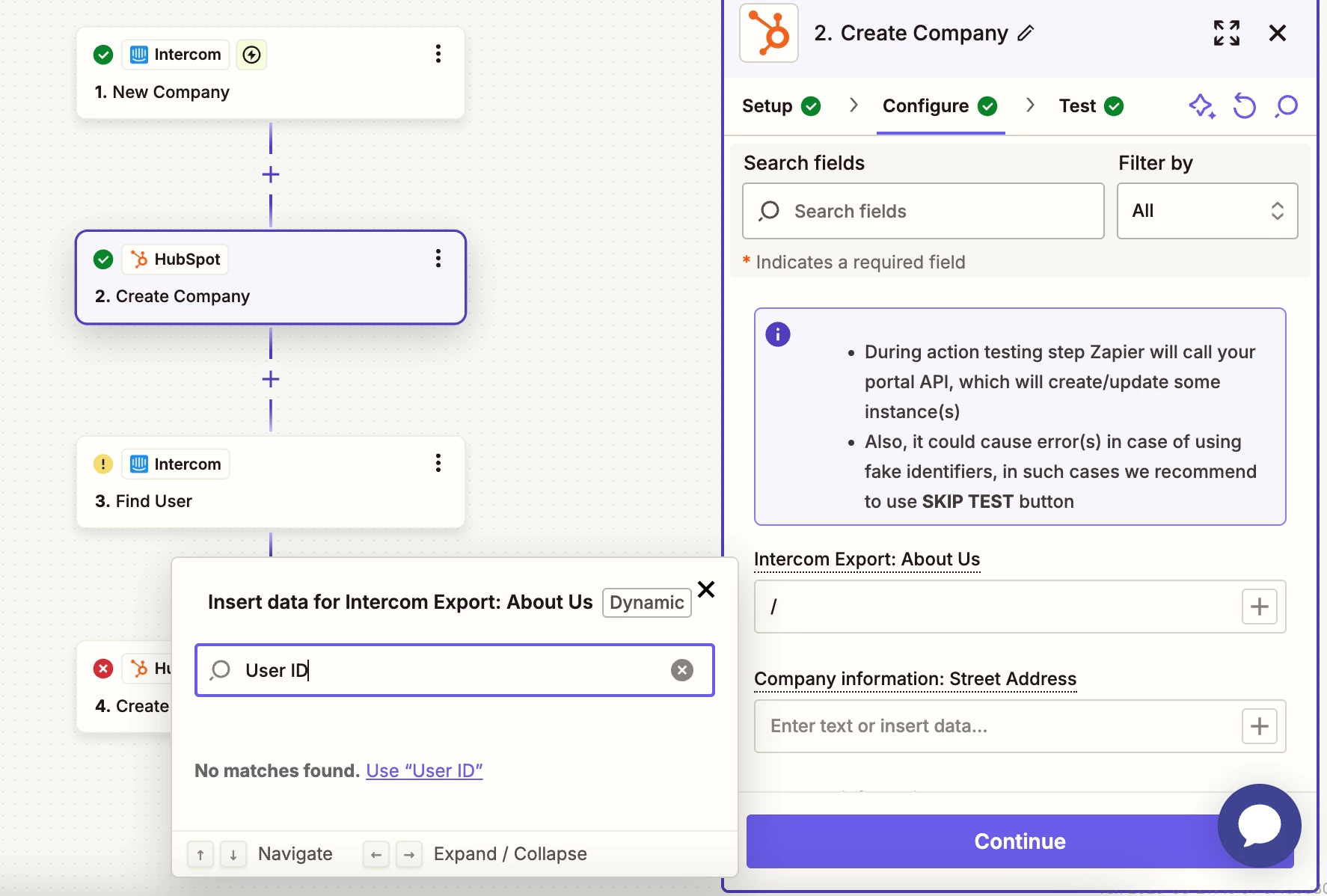Insert data with plus for Street Address field
Screen dimensions: 1327x896
coord(1260,726)
